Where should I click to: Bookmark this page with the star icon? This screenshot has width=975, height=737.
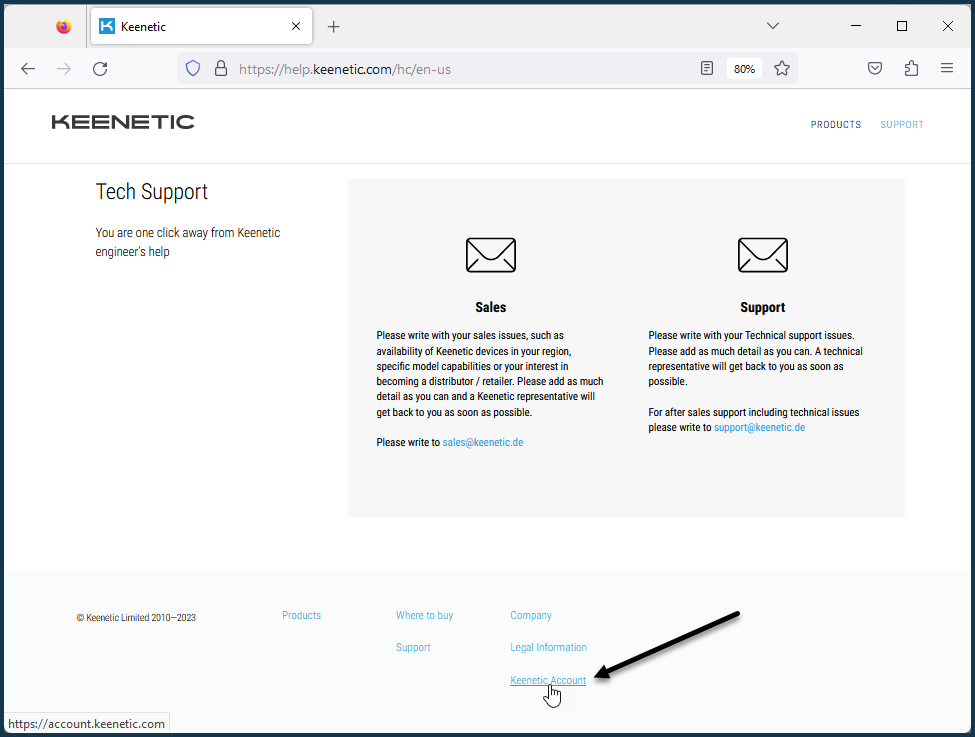tap(782, 68)
